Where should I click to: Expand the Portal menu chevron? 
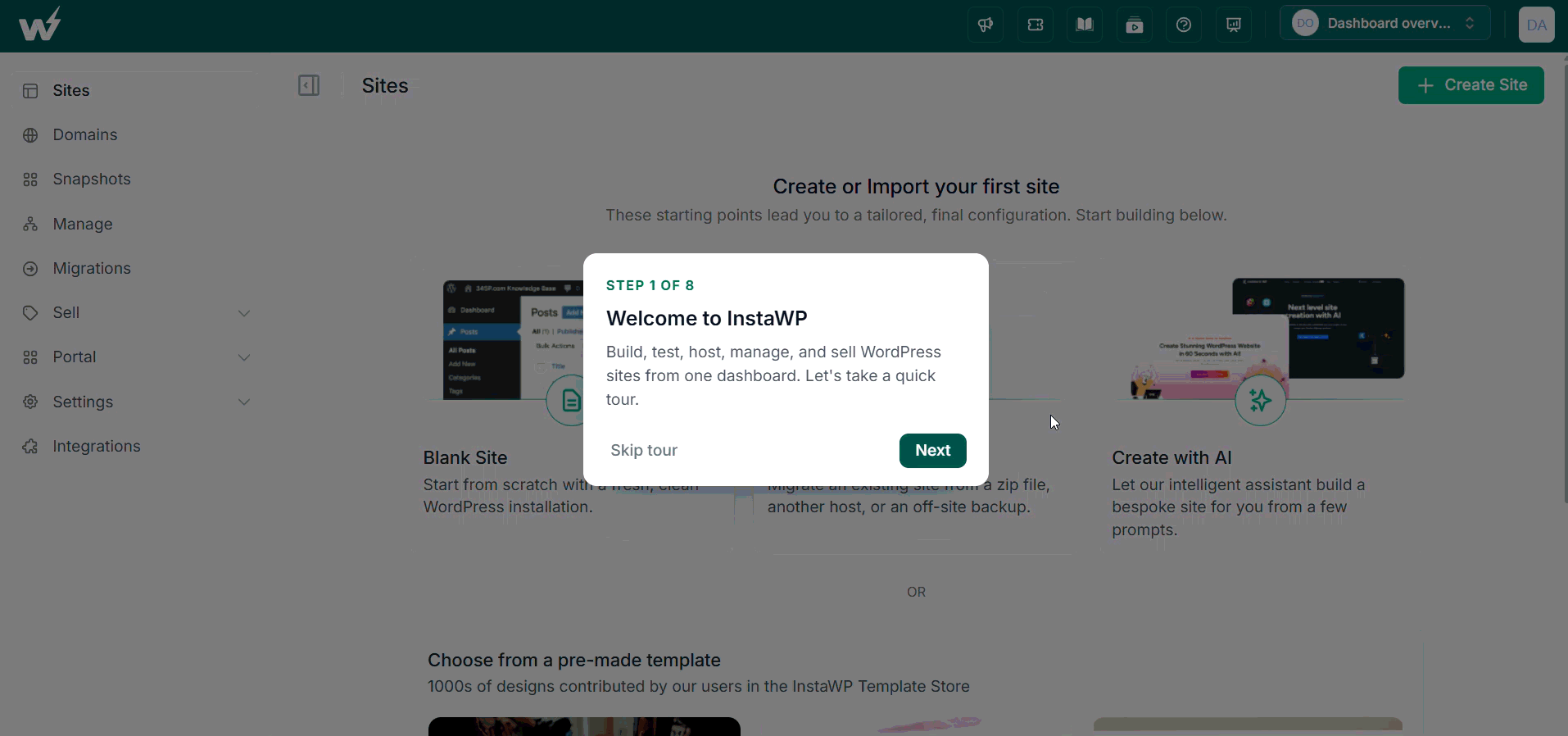pyautogui.click(x=244, y=357)
